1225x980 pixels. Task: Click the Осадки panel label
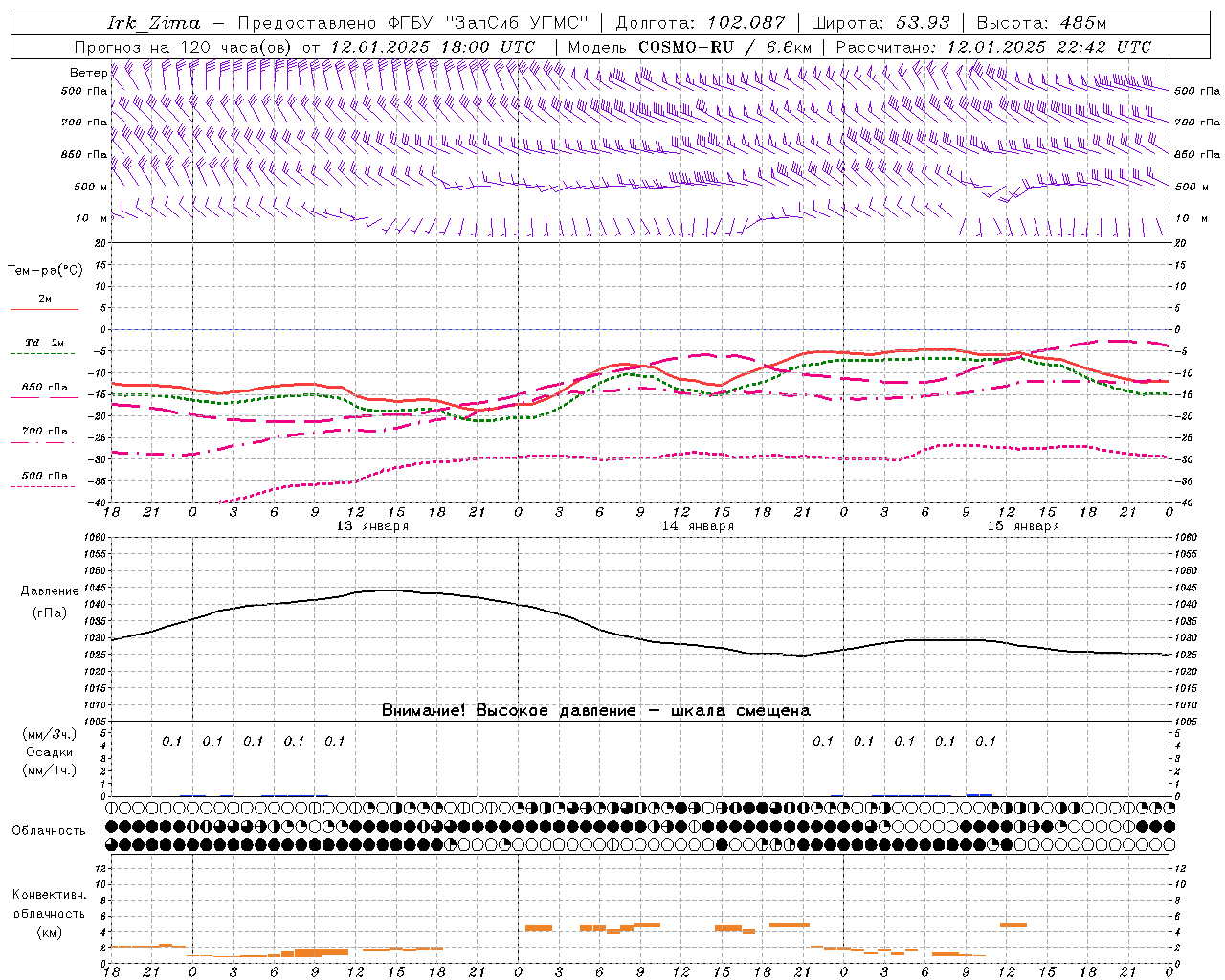[50, 752]
